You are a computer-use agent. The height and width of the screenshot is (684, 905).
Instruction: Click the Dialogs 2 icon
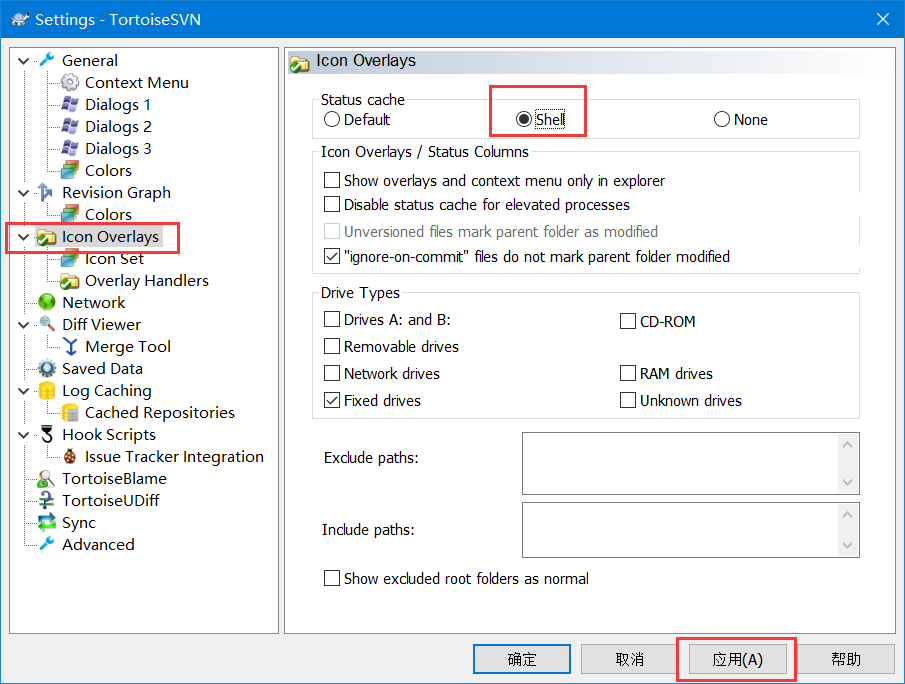pyautogui.click(x=70, y=126)
